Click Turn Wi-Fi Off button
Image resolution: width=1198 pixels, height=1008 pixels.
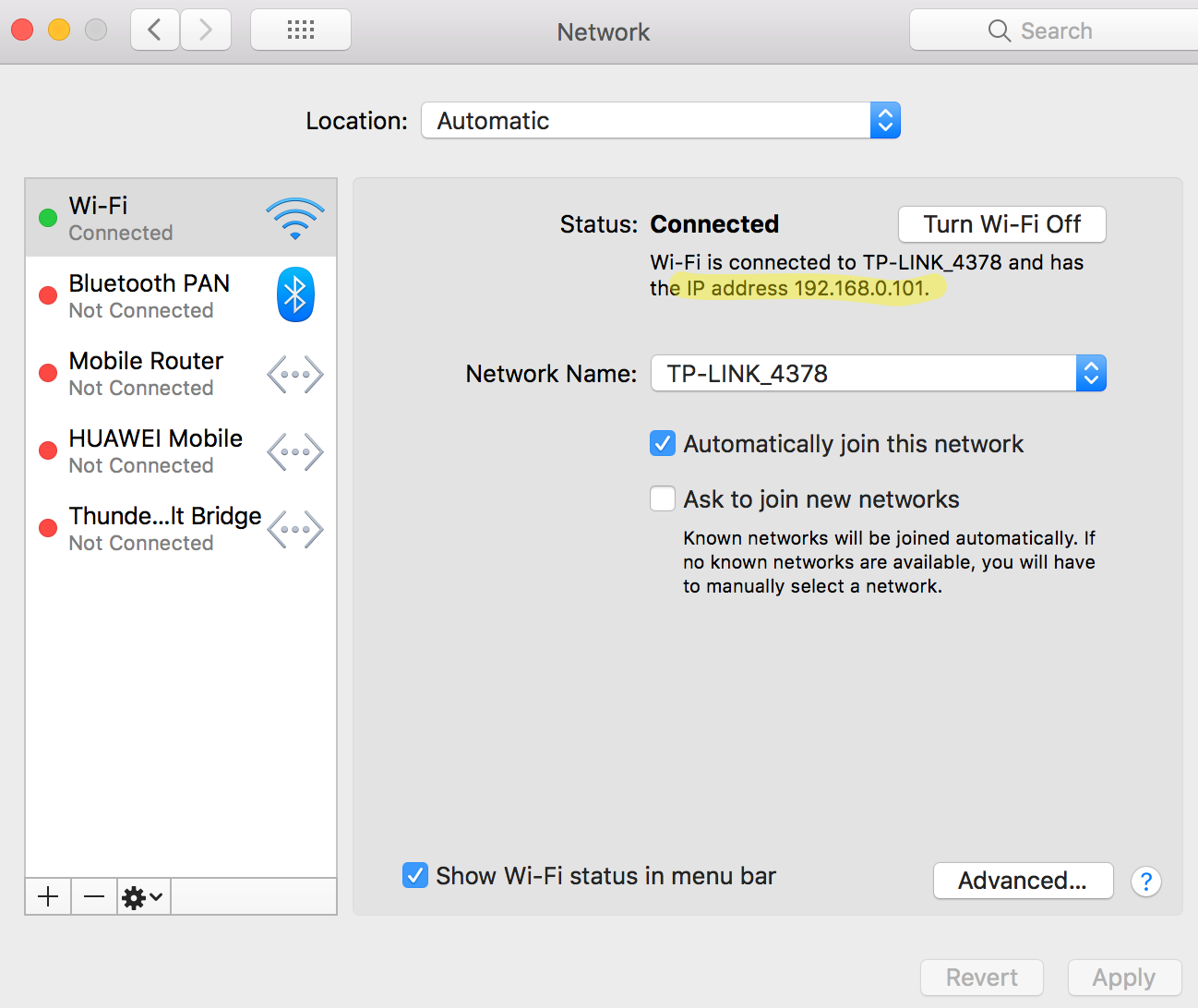coord(1002,224)
